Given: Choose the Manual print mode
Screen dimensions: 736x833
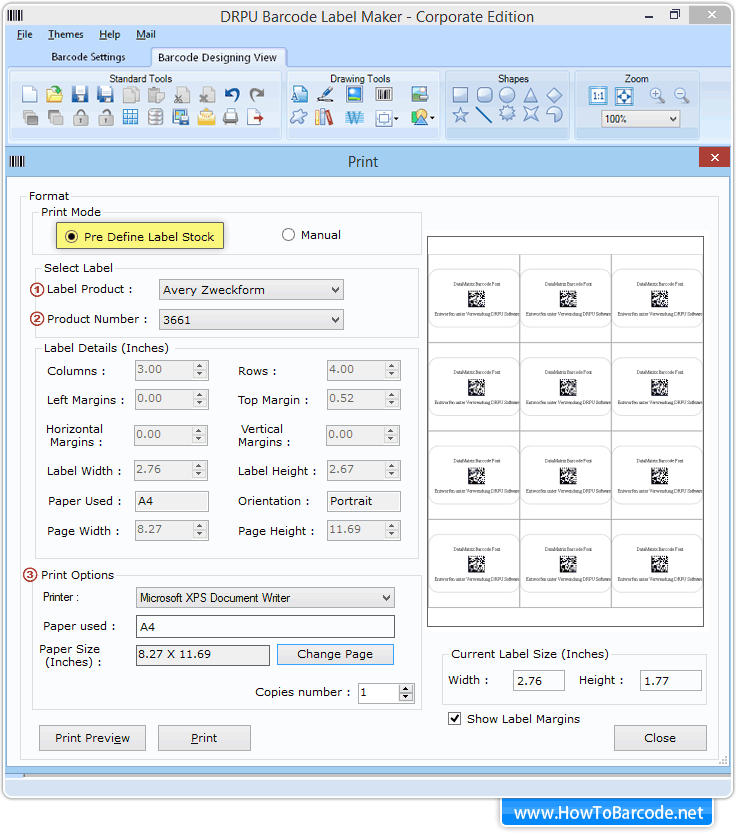Looking at the screenshot, I should coord(288,235).
